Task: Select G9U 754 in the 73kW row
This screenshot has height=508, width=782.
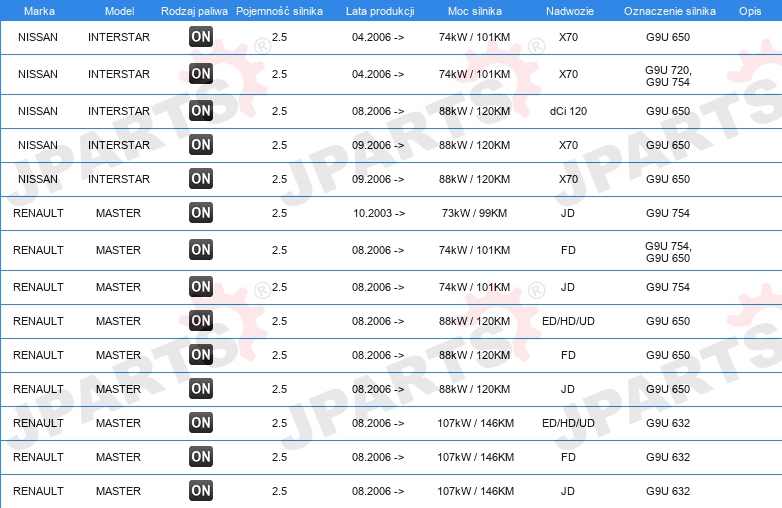Action: pyautogui.click(x=668, y=213)
